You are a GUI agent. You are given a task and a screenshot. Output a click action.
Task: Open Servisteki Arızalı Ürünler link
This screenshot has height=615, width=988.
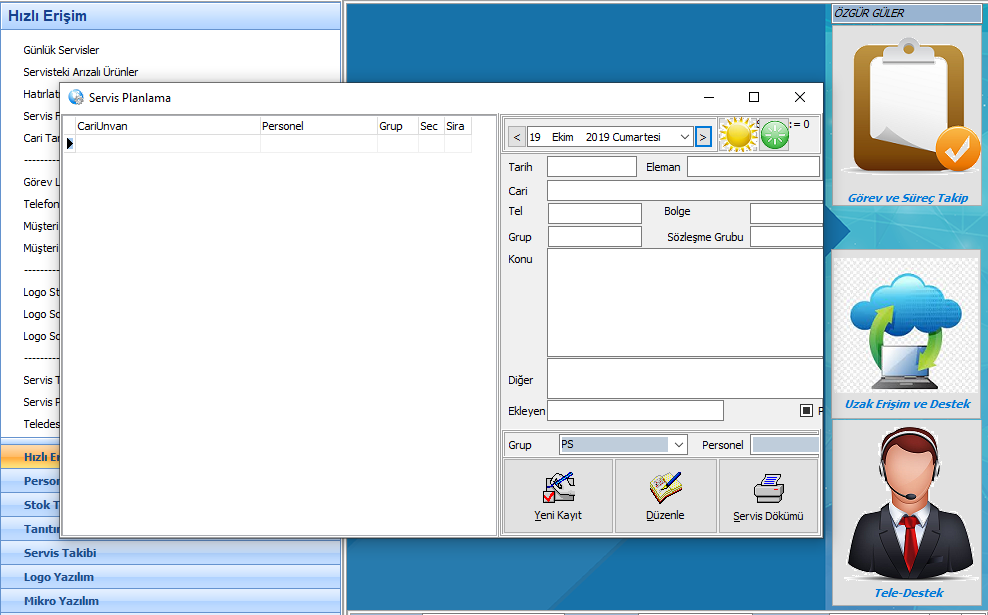pyautogui.click(x=81, y=72)
